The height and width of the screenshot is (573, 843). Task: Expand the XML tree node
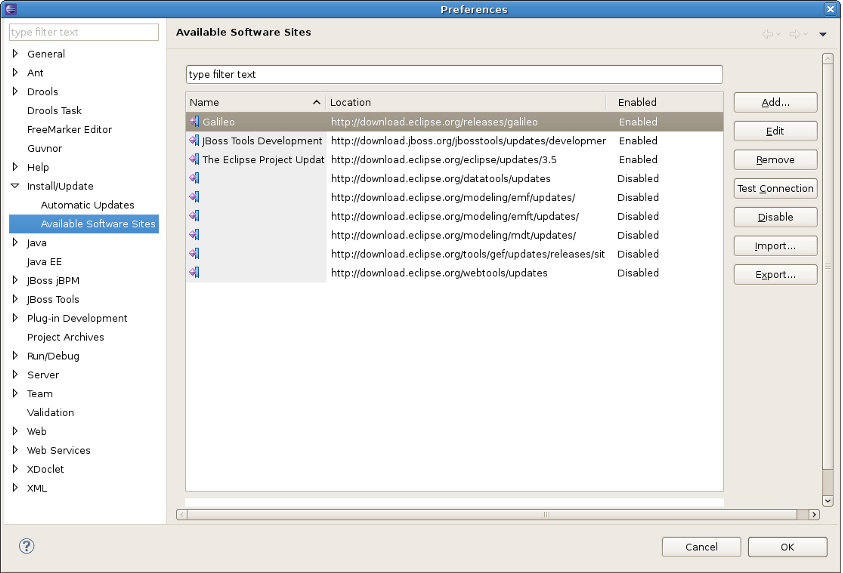pos(15,487)
